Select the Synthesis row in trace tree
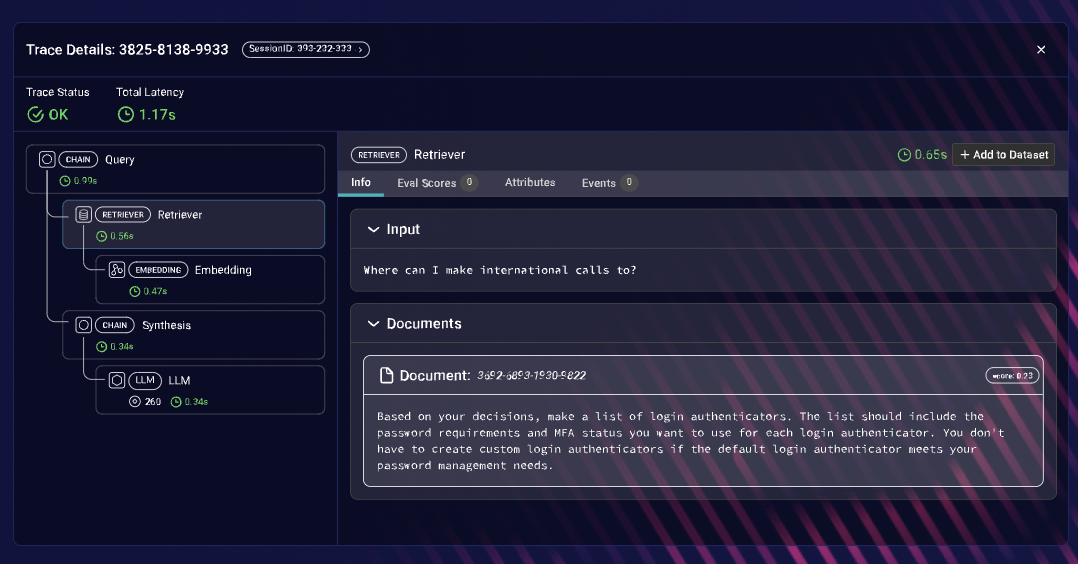This screenshot has width=1078, height=564. coord(193,334)
